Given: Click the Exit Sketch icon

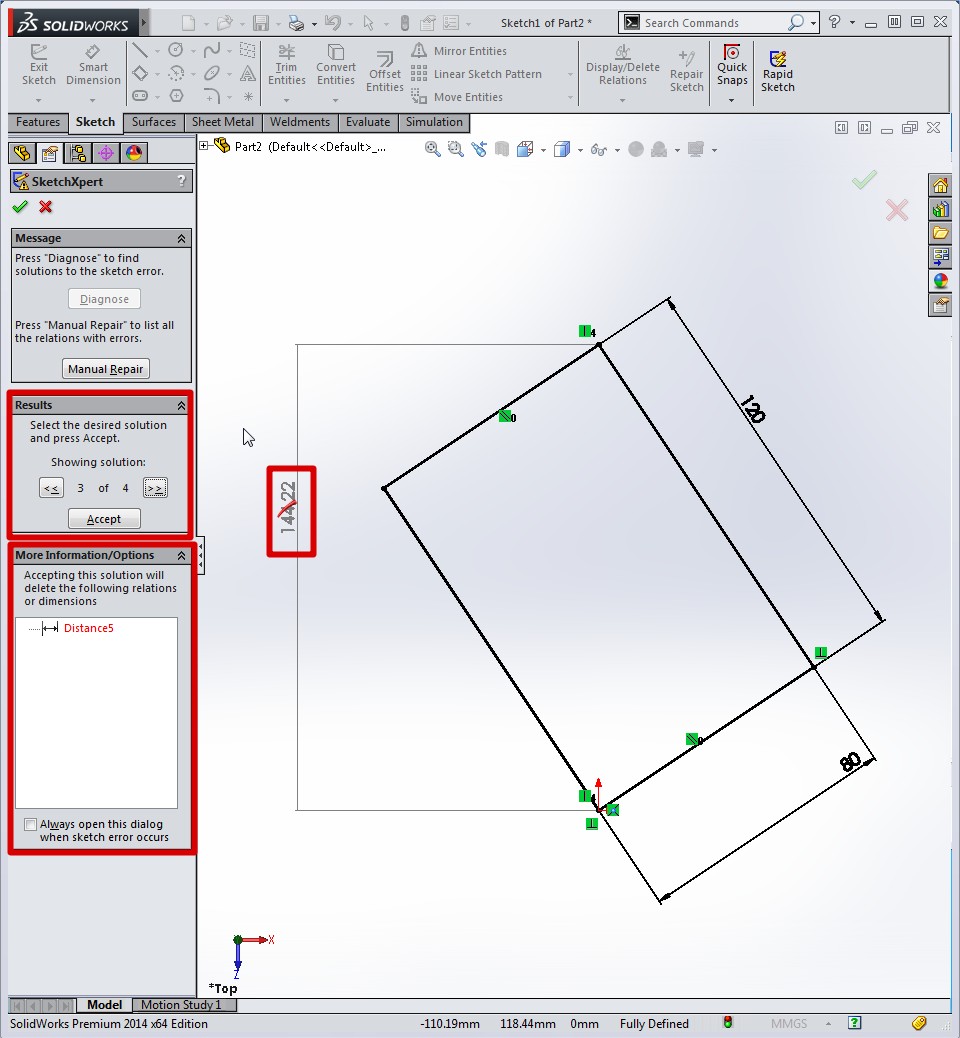Looking at the screenshot, I should [39, 66].
